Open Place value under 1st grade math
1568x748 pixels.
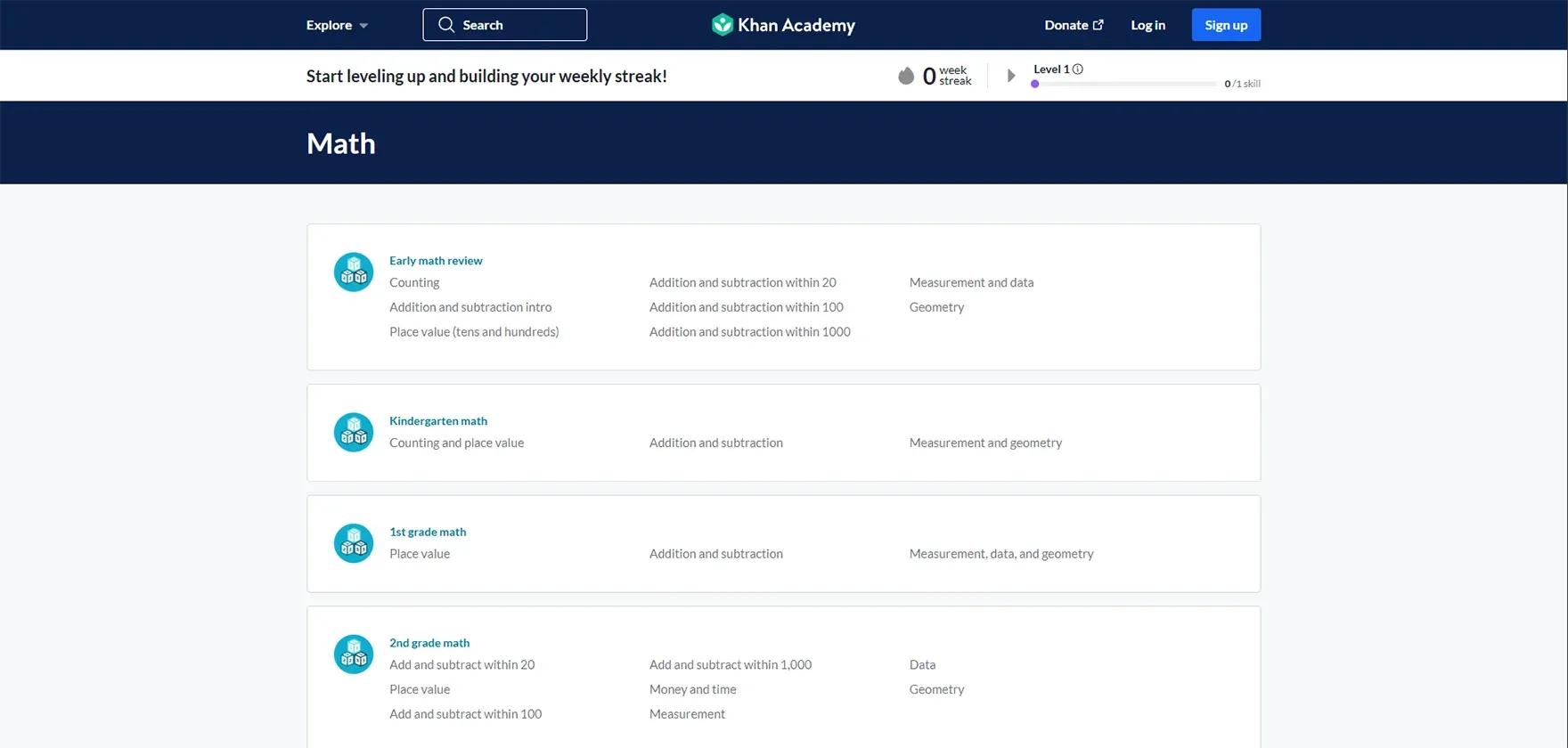click(x=420, y=554)
